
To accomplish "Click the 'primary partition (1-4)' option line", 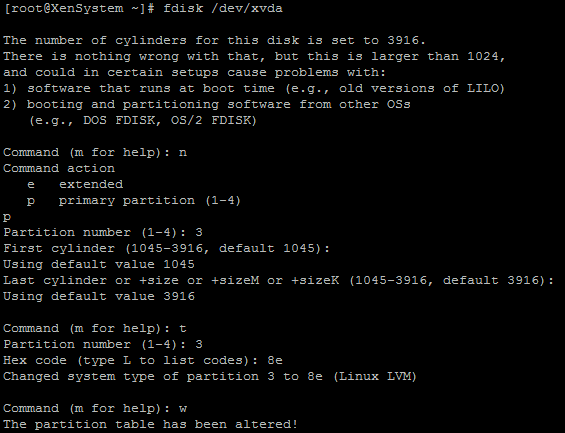I will coord(134,201).
